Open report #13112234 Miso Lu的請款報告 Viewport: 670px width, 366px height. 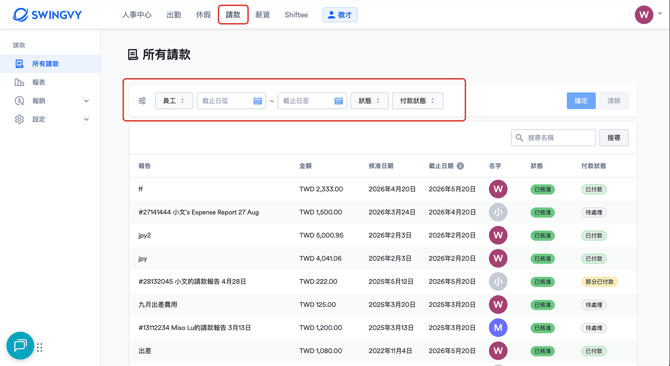point(194,328)
